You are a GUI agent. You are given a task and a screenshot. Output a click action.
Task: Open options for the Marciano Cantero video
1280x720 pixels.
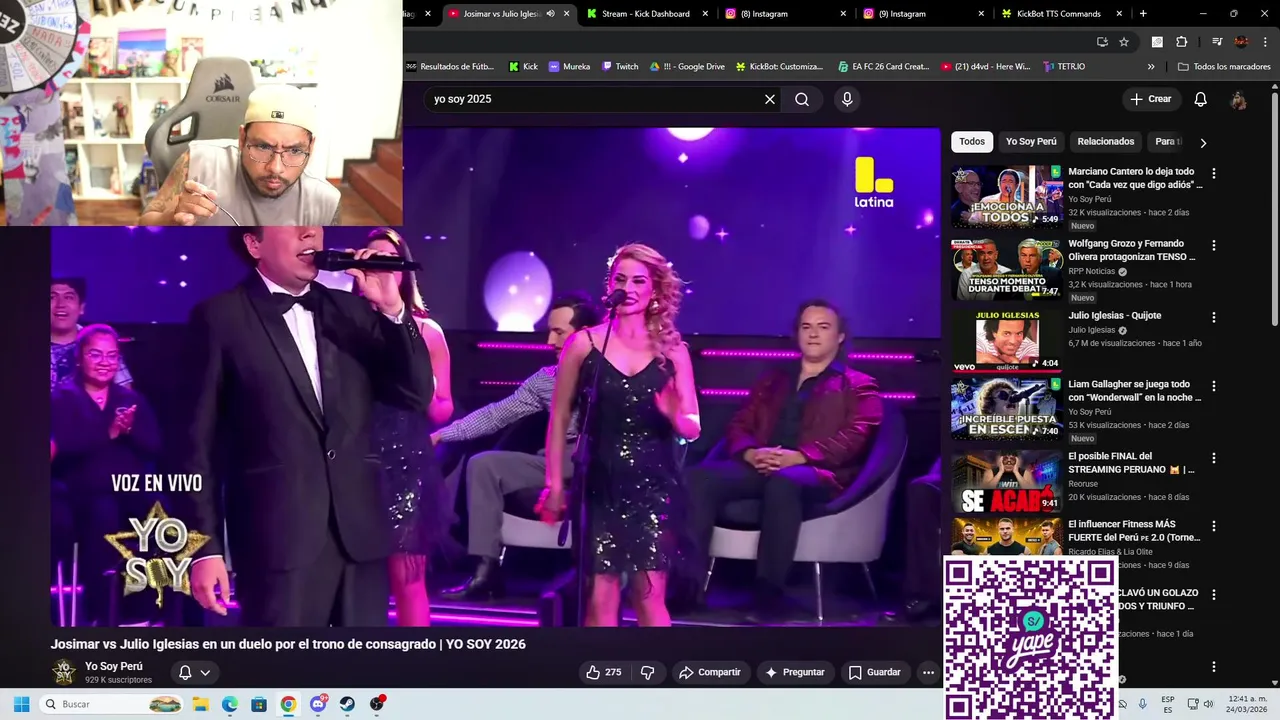click(1214, 174)
